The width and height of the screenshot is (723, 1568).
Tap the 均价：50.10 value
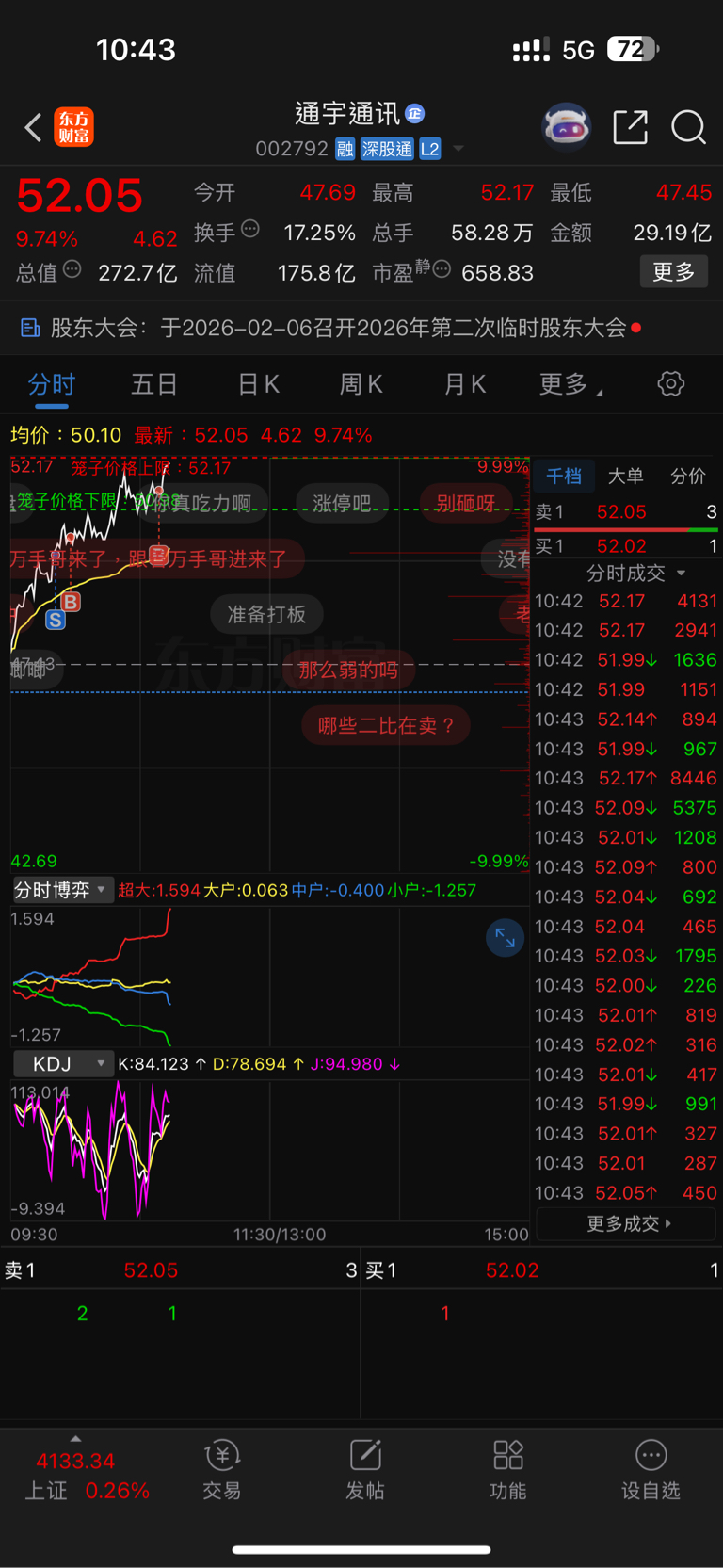click(x=66, y=435)
